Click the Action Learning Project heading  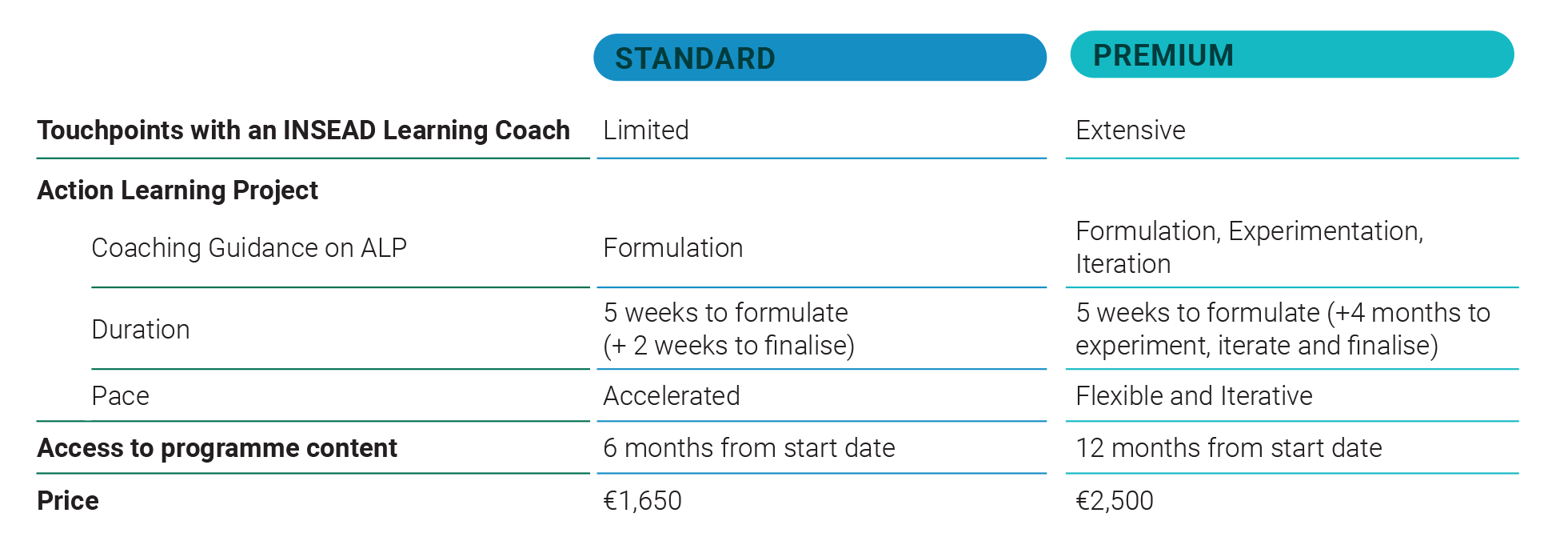click(x=178, y=190)
